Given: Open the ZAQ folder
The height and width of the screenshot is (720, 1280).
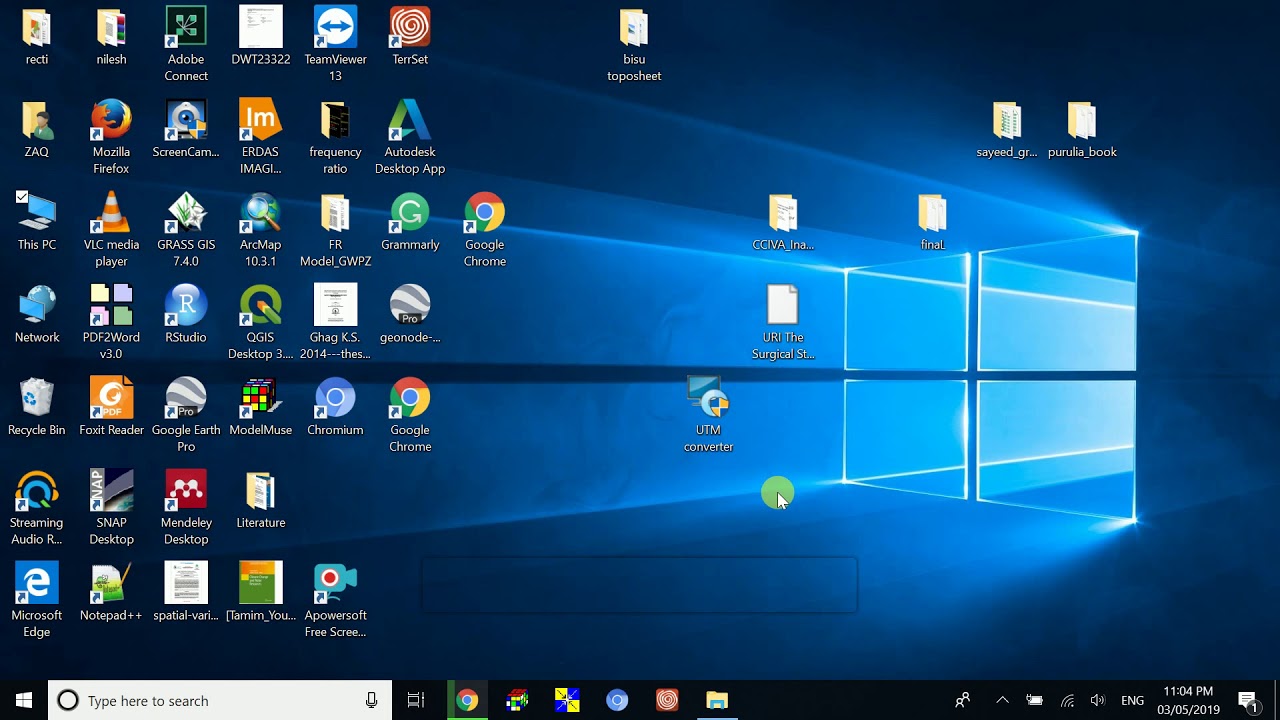Looking at the screenshot, I should (x=37, y=130).
